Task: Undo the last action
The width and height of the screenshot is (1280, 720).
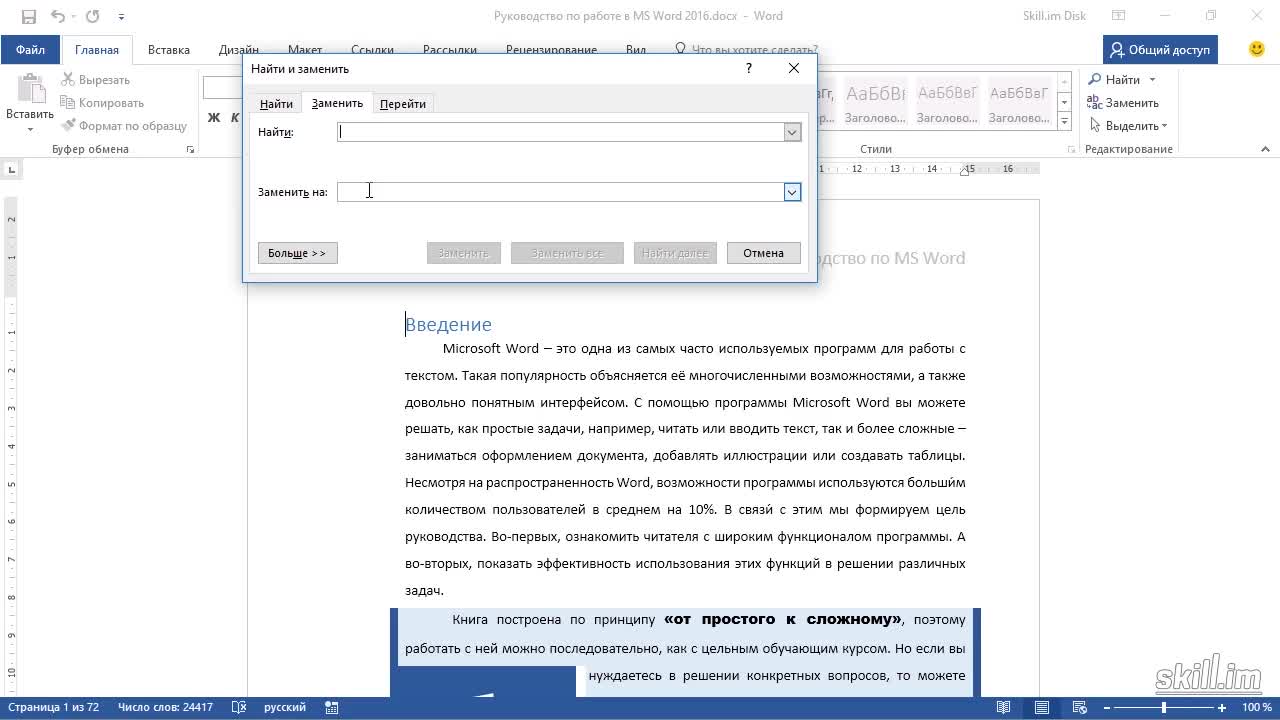Action: tap(57, 16)
